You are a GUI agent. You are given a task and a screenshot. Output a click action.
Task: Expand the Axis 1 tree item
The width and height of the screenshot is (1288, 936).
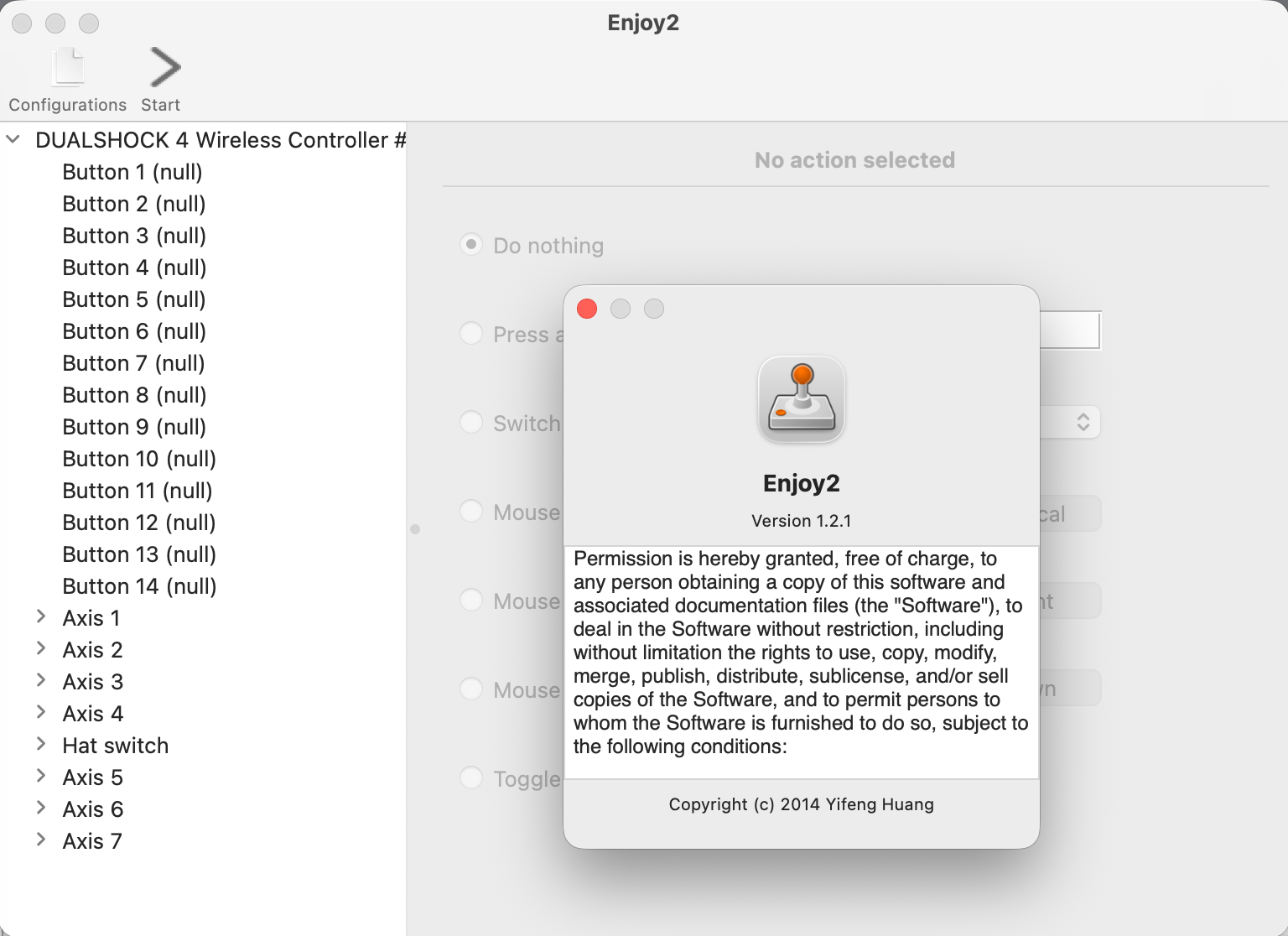41,617
